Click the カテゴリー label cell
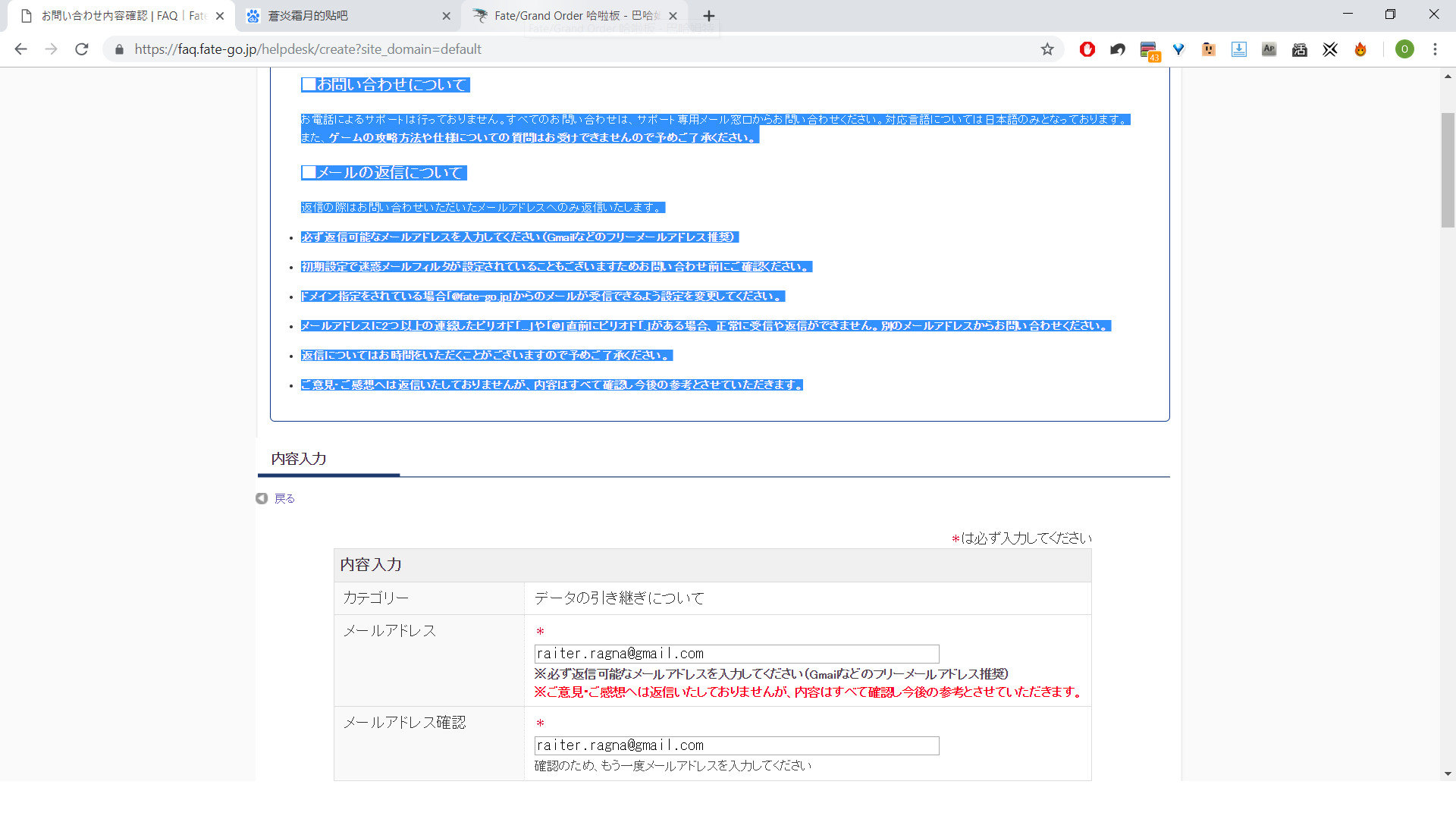The height and width of the screenshot is (819, 1456). coord(429,598)
